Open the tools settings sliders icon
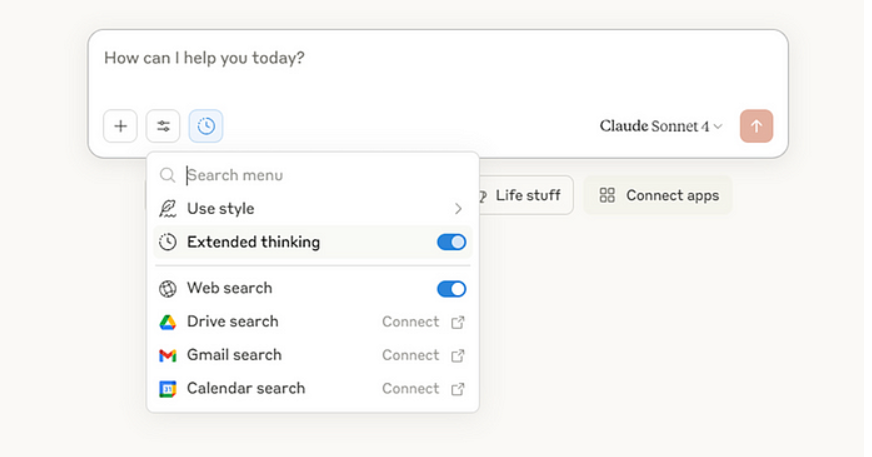The width and height of the screenshot is (872, 457). point(163,126)
